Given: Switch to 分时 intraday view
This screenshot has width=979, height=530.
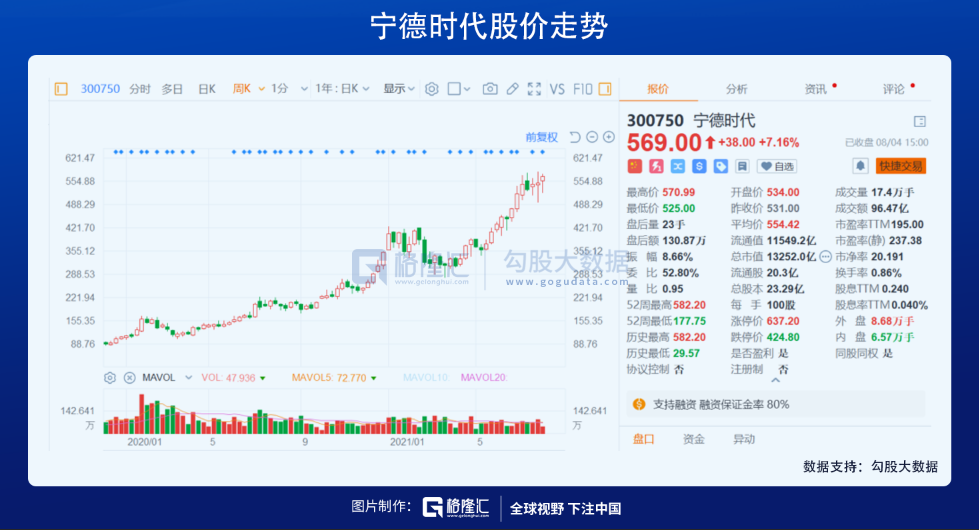Looking at the screenshot, I should 140,89.
